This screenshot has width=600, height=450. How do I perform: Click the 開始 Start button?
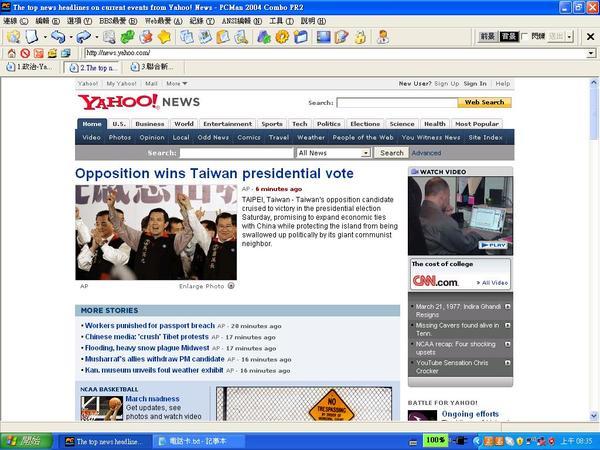pos(26,441)
